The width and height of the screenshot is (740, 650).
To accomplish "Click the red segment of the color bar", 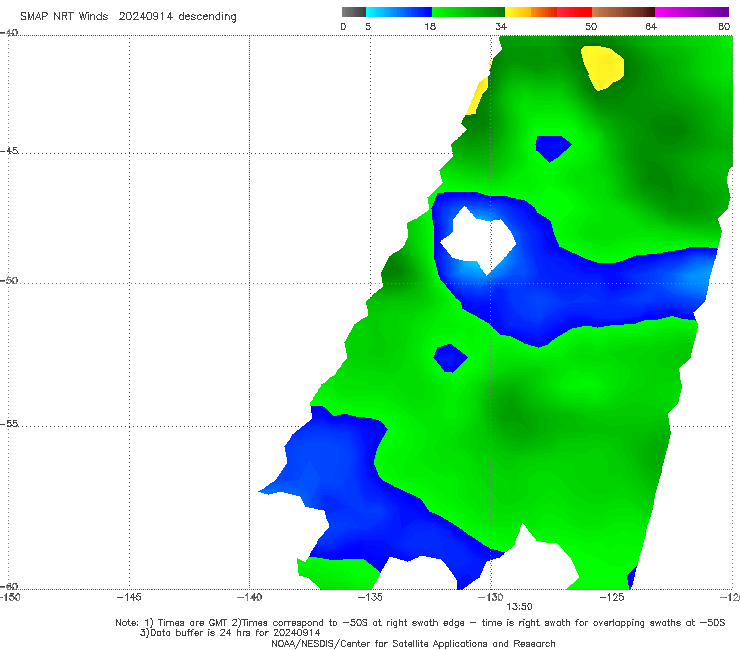I will tap(574, 12).
